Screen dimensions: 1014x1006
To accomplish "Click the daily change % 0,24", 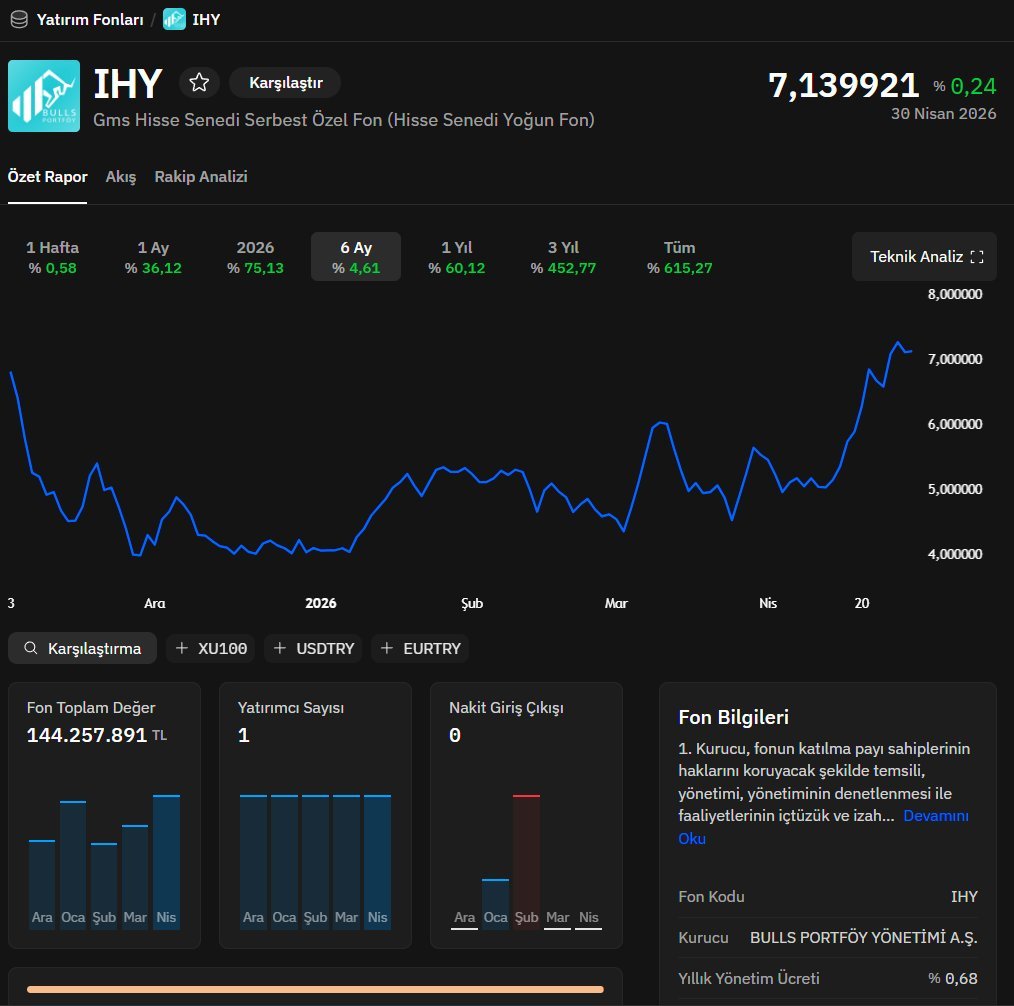I will (964, 86).
